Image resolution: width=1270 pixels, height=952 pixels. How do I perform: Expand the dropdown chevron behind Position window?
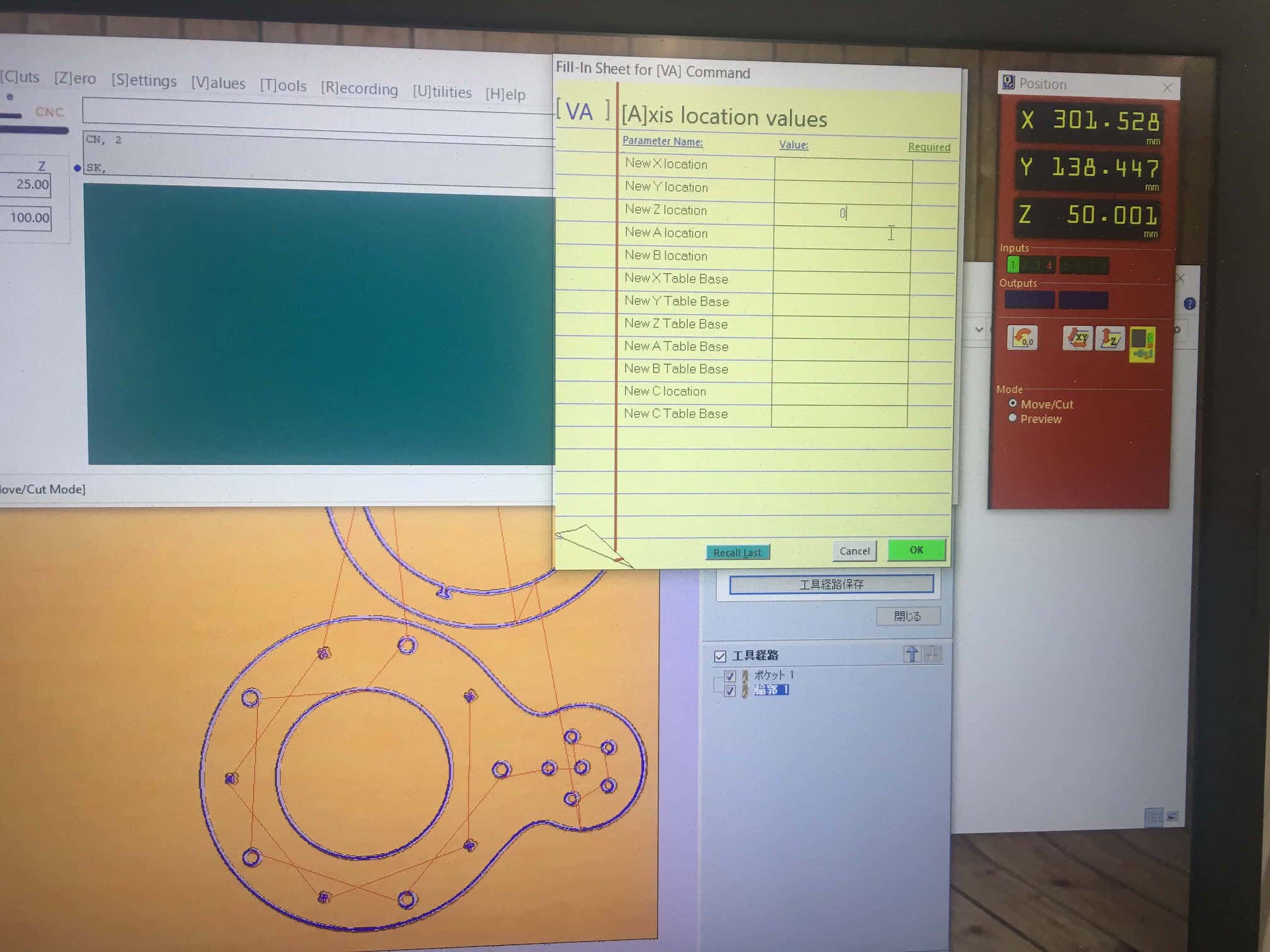(x=979, y=329)
